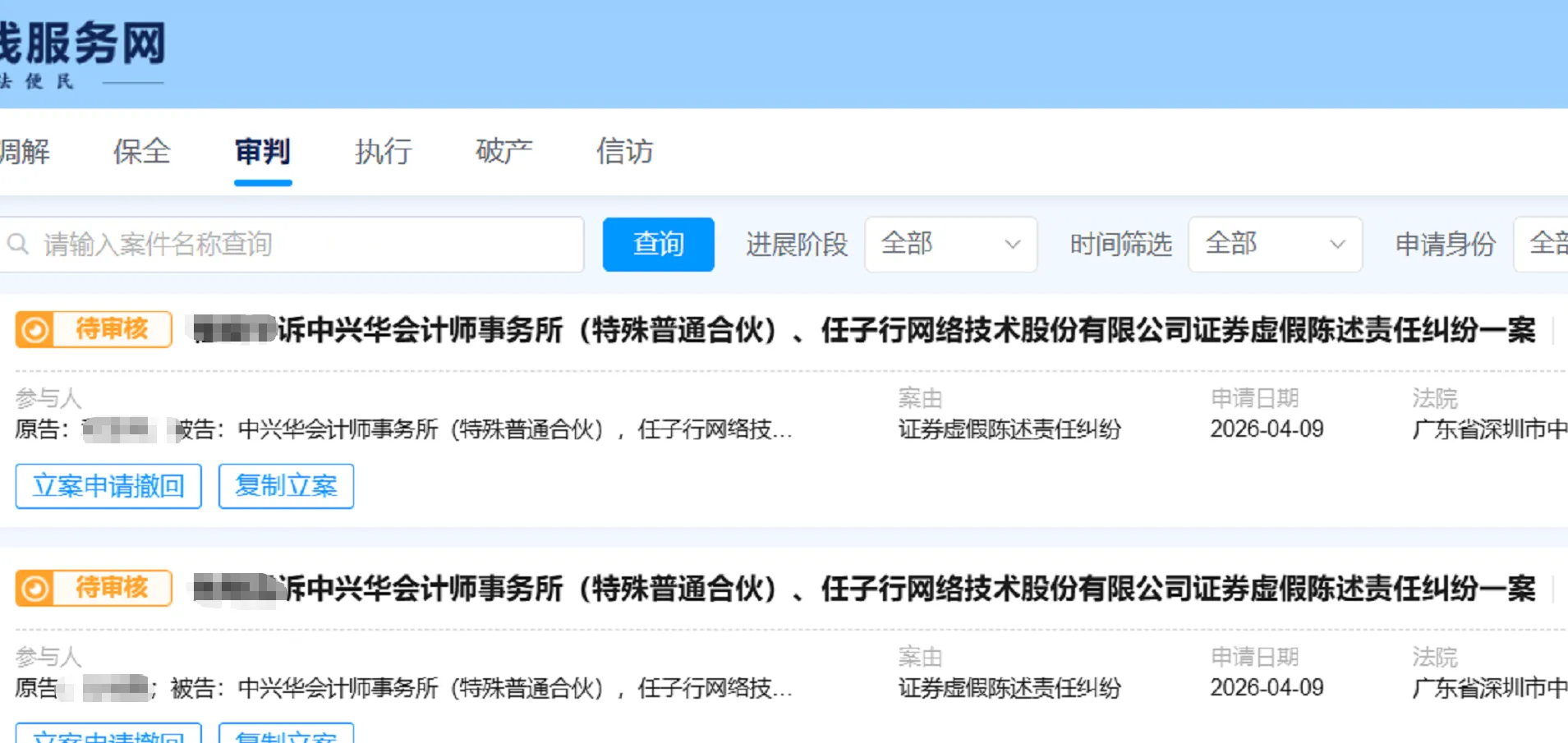Click 复制立案 on the second case
The height and width of the screenshot is (743, 1568).
[286, 736]
